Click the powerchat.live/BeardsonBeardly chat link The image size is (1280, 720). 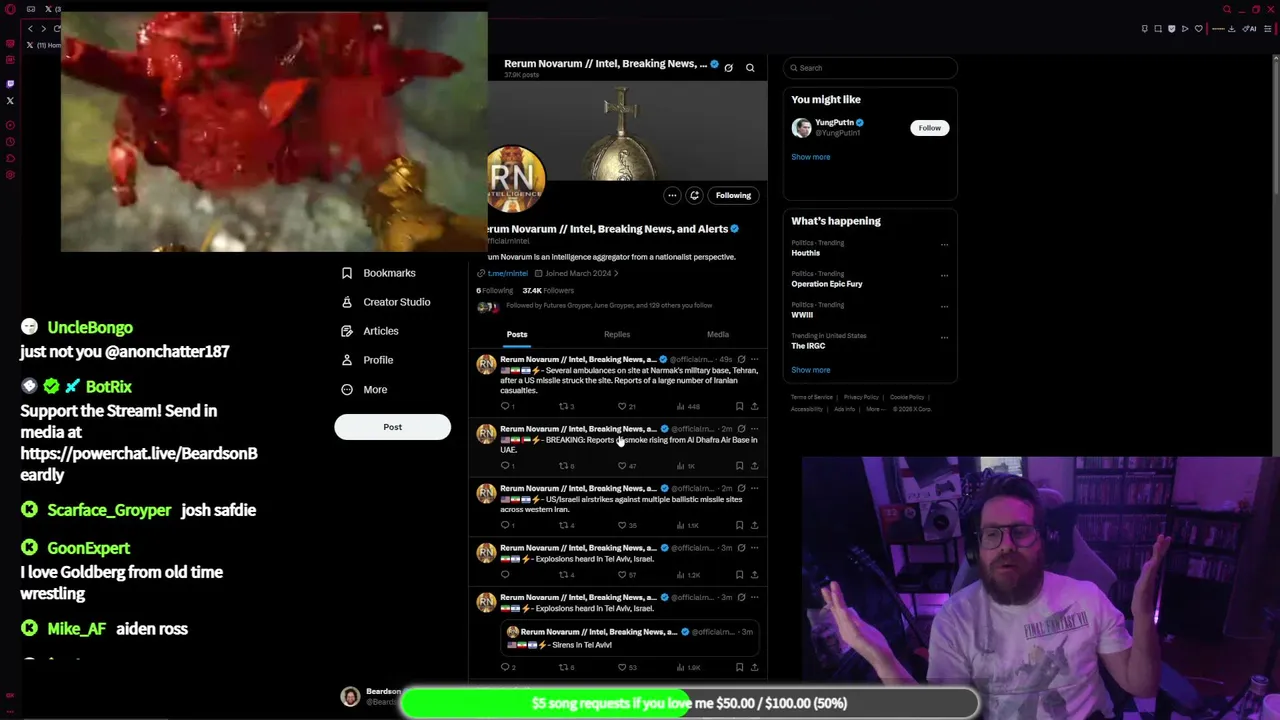(x=139, y=464)
